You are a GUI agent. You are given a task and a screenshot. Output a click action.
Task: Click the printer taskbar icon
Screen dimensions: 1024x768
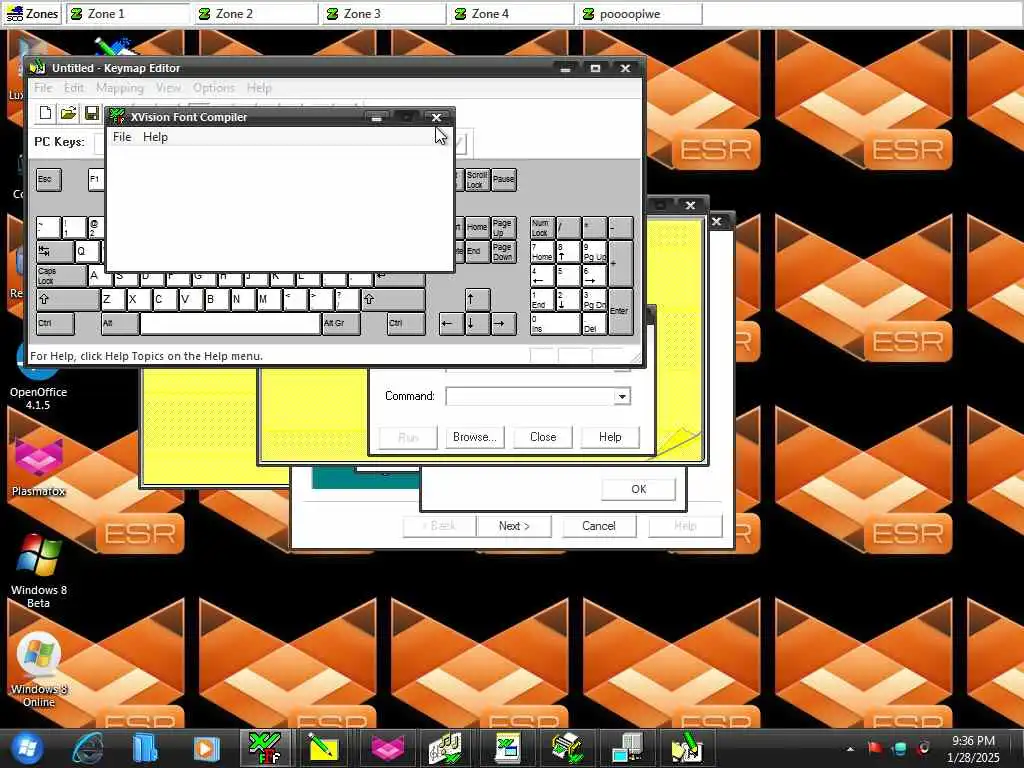pos(567,748)
